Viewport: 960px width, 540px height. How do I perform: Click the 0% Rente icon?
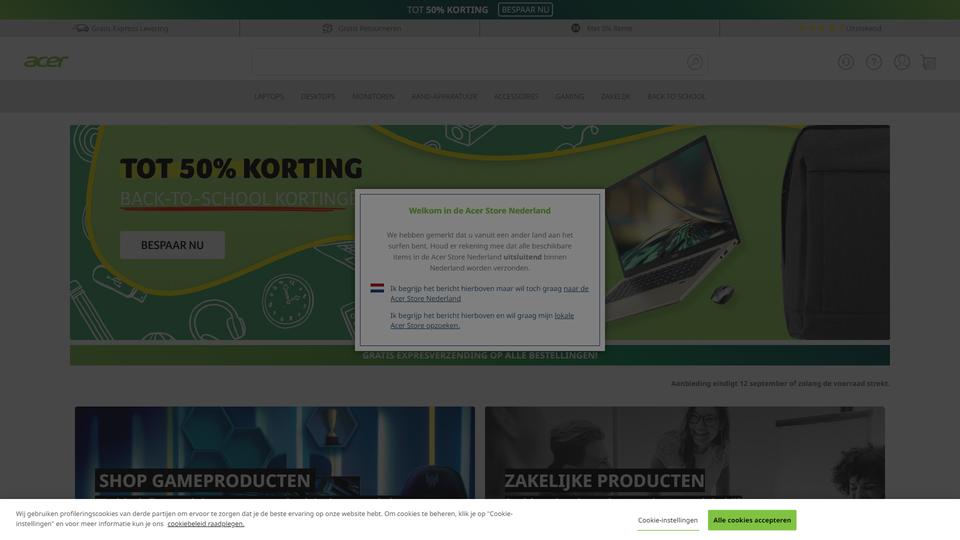[x=576, y=28]
